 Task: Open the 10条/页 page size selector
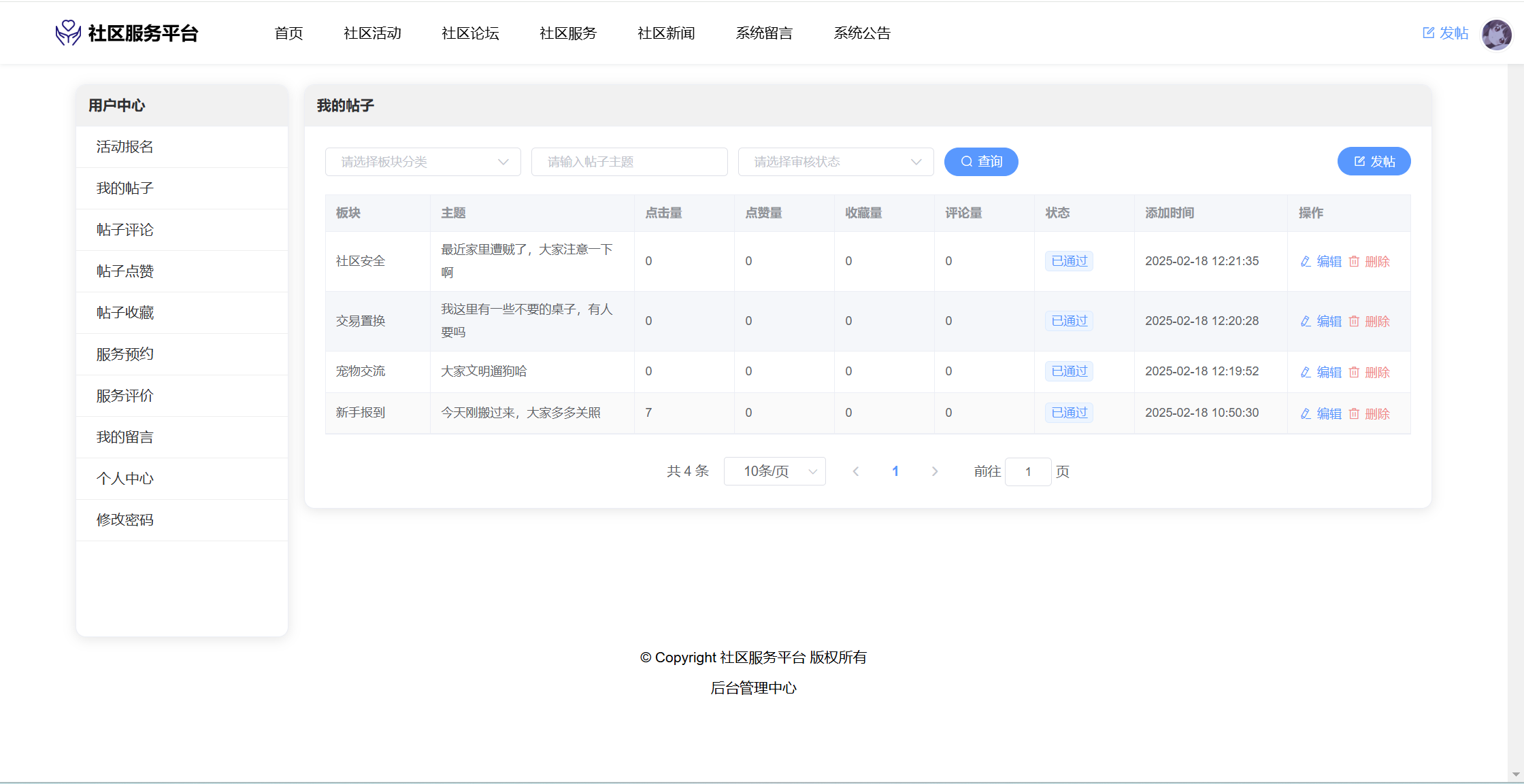tap(775, 472)
